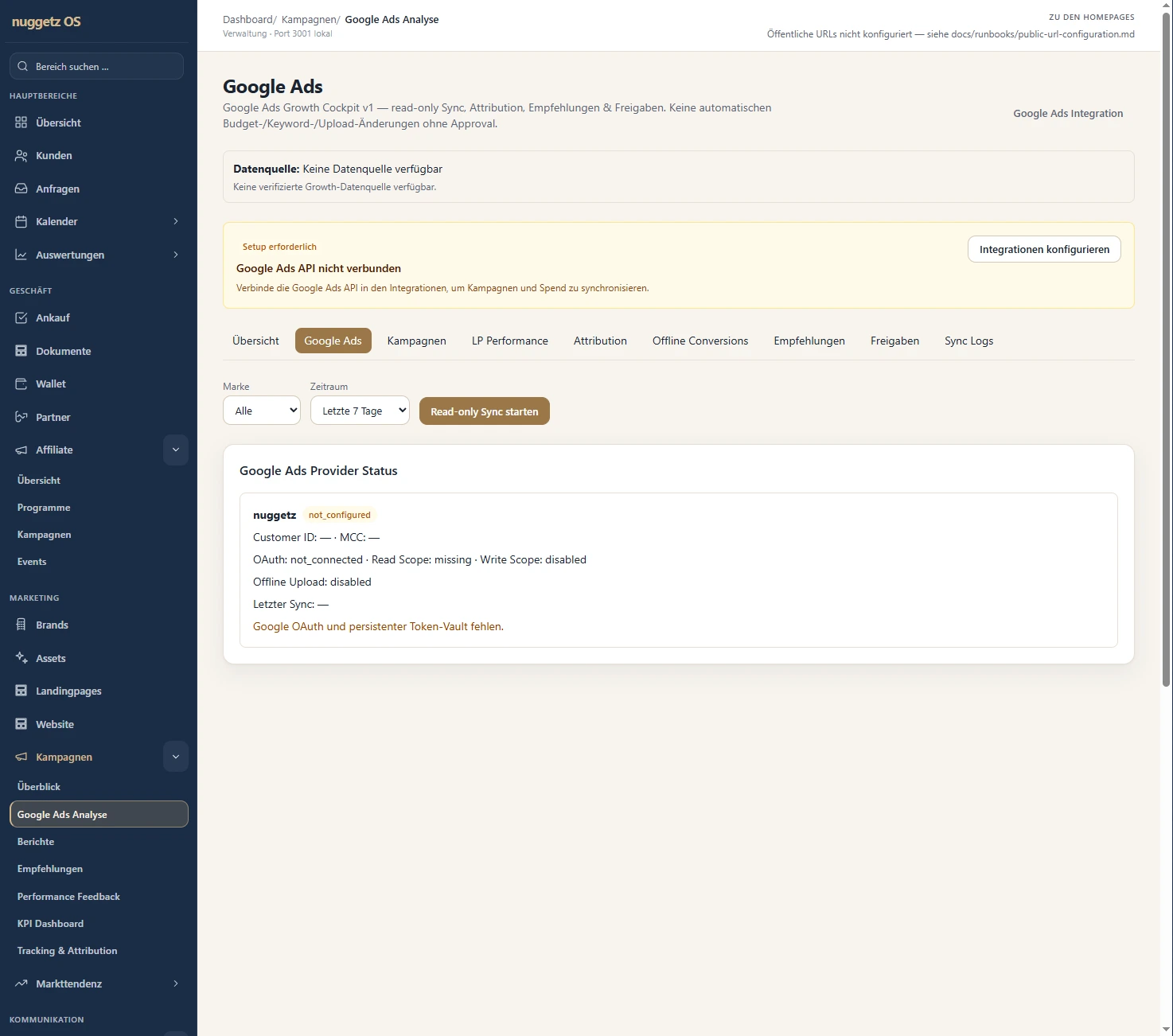1173x1036 pixels.
Task: Click 'Letzter Sync: —' line
Action: (x=290, y=604)
